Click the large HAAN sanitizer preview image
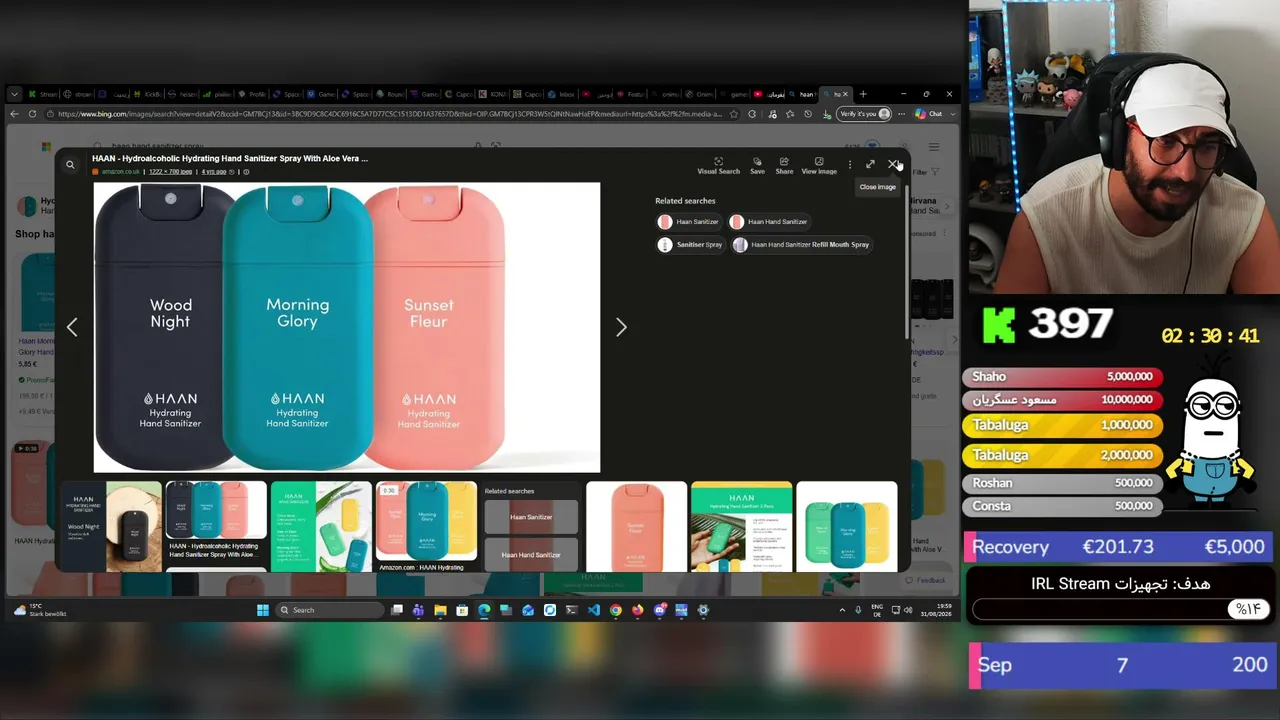Image resolution: width=1280 pixels, height=720 pixels. [347, 327]
